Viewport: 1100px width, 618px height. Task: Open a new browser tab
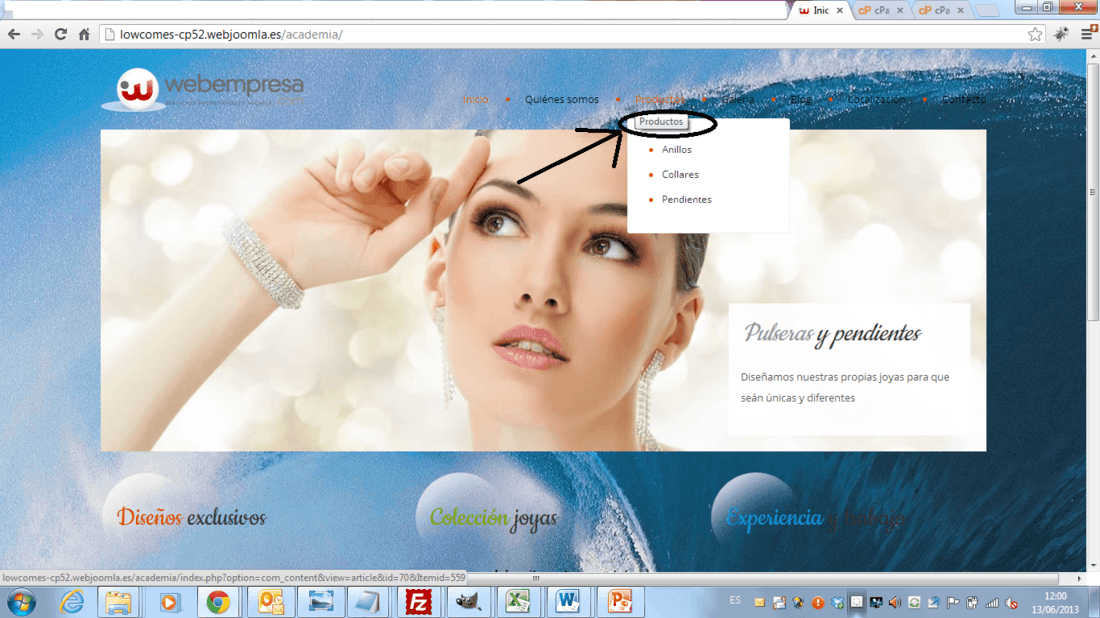coord(987,11)
